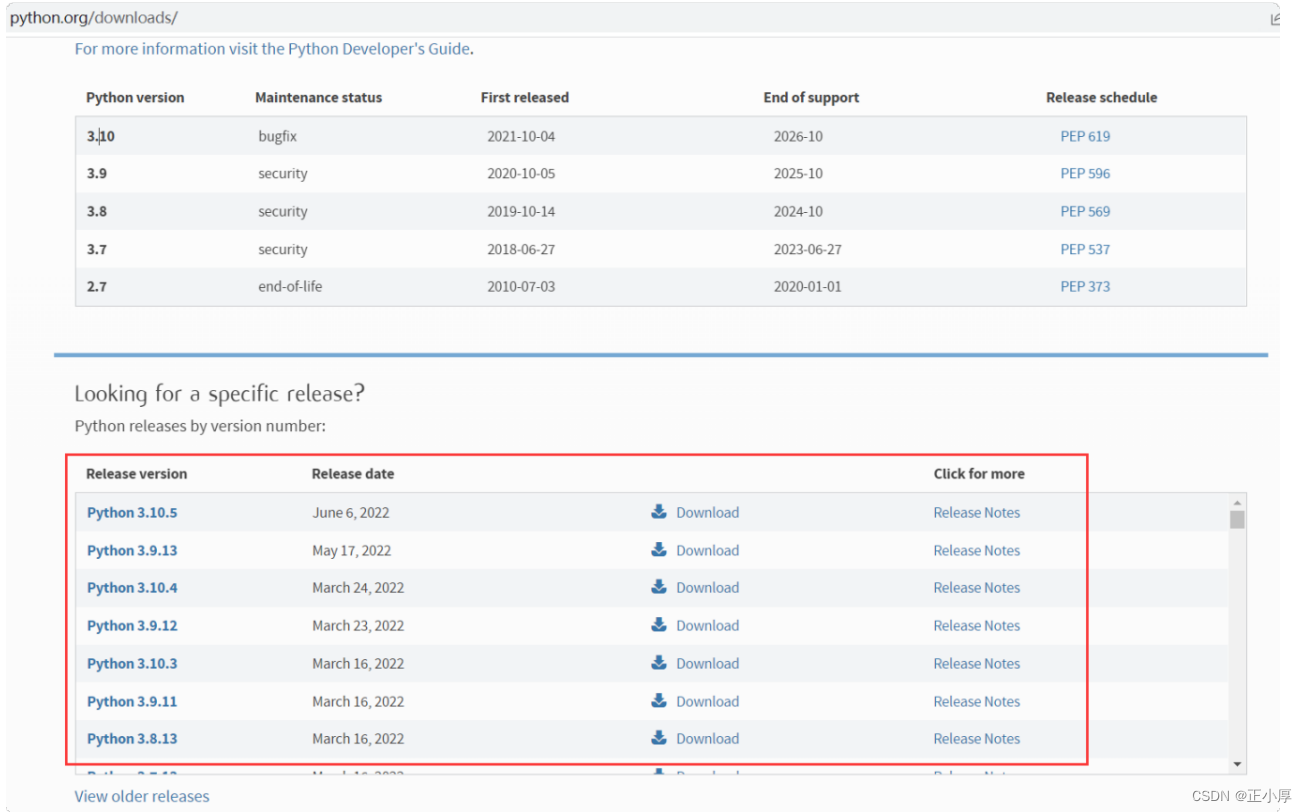This screenshot has width=1307, height=812.
Task: Open Python 3.9.13 release page
Action: tap(132, 551)
